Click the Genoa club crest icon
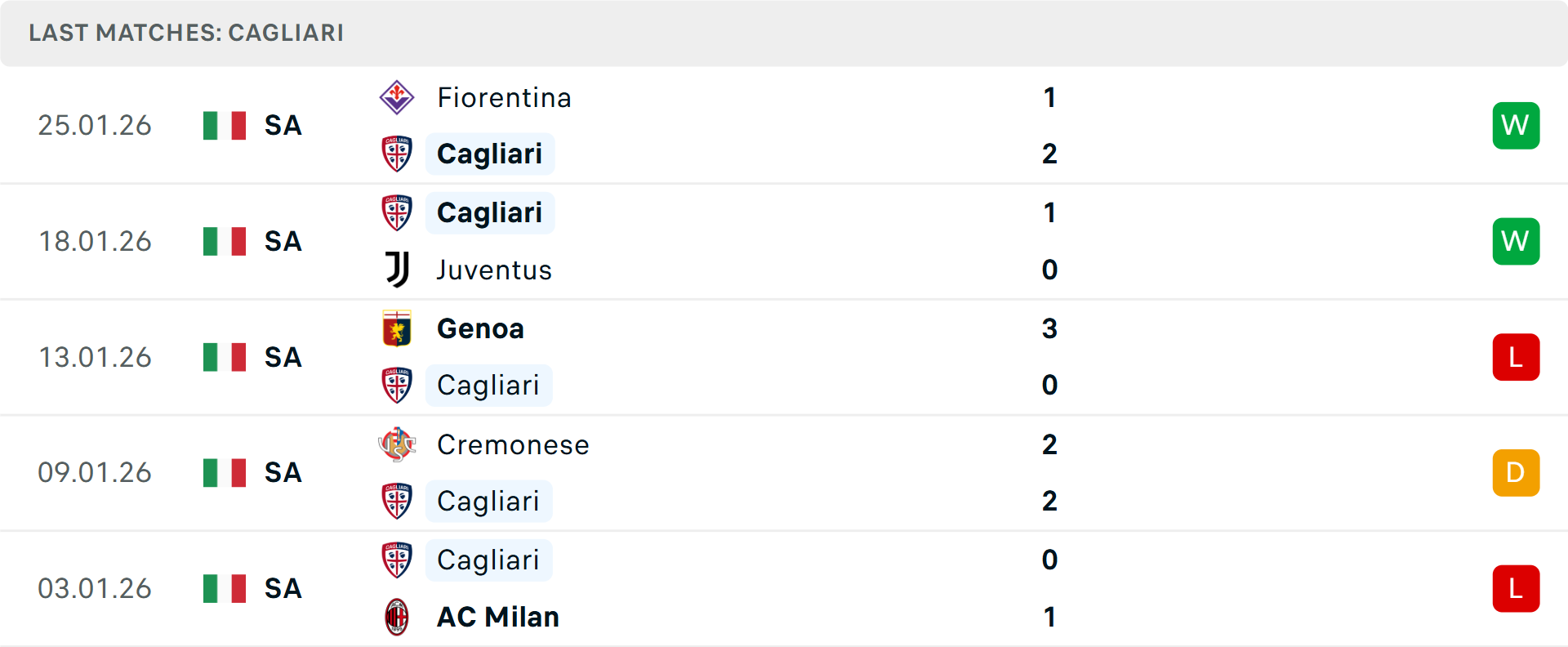1568x647 pixels. [x=397, y=328]
